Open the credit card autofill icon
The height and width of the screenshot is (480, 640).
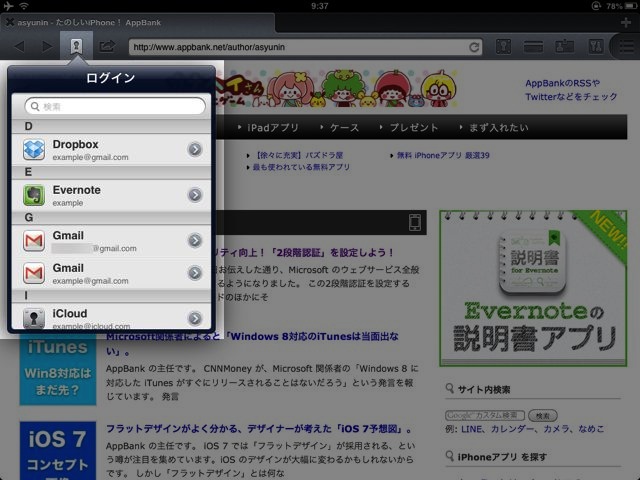(533, 47)
